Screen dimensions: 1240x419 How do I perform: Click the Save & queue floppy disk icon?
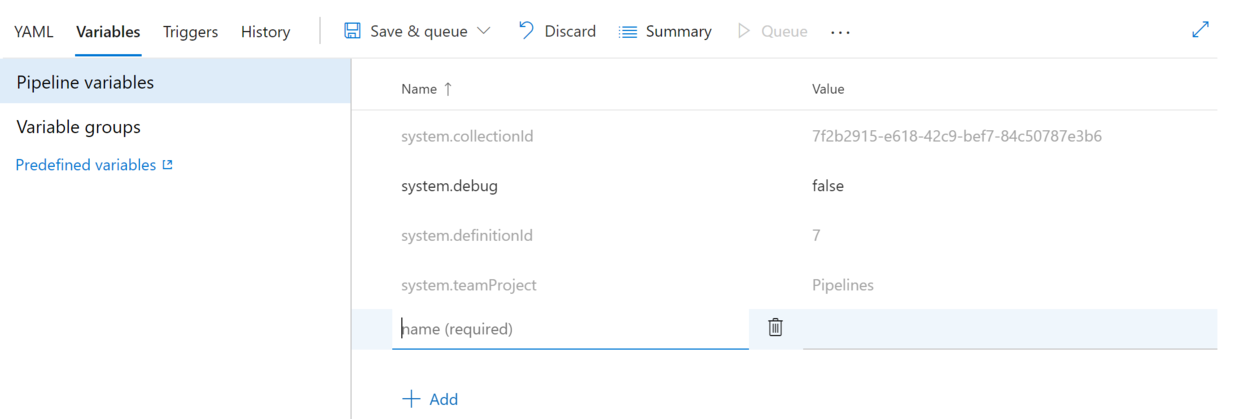click(352, 31)
